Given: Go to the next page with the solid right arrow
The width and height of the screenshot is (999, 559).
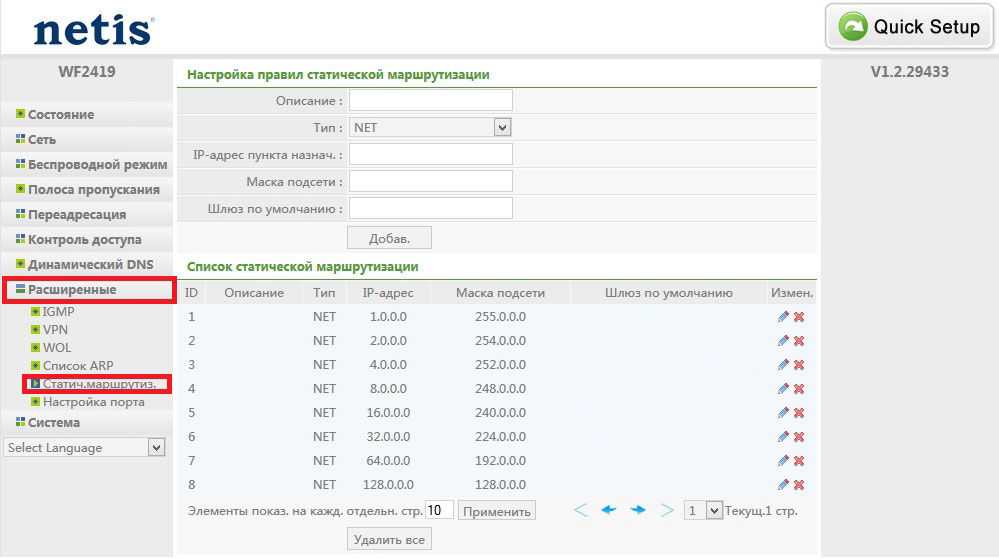Looking at the screenshot, I should [x=638, y=510].
